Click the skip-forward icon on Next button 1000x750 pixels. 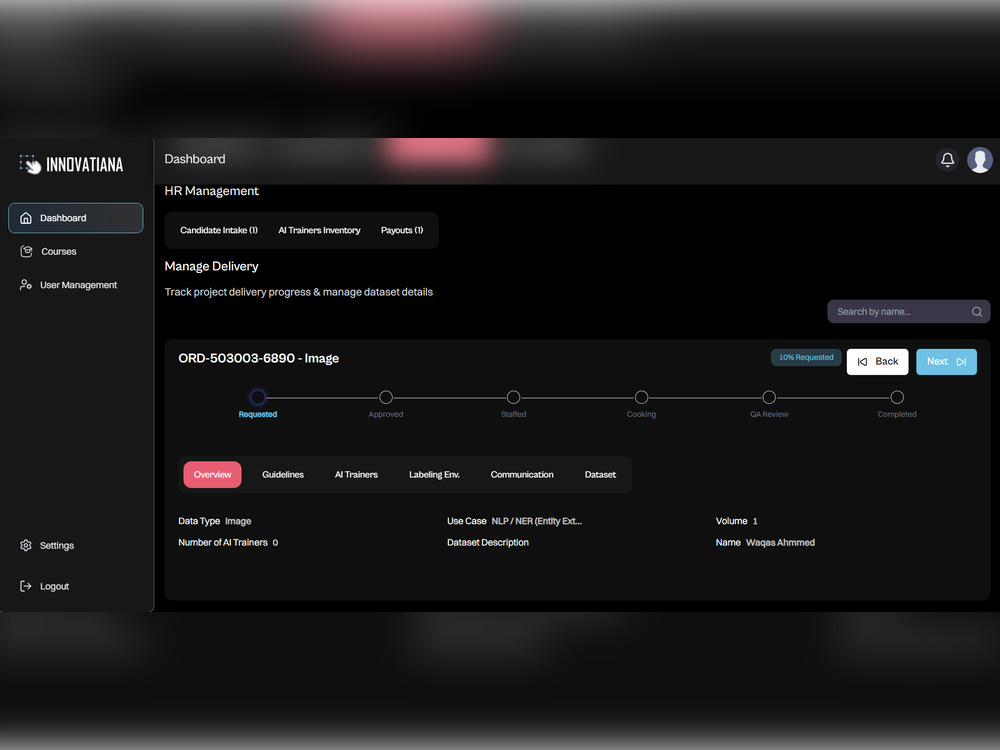point(961,362)
